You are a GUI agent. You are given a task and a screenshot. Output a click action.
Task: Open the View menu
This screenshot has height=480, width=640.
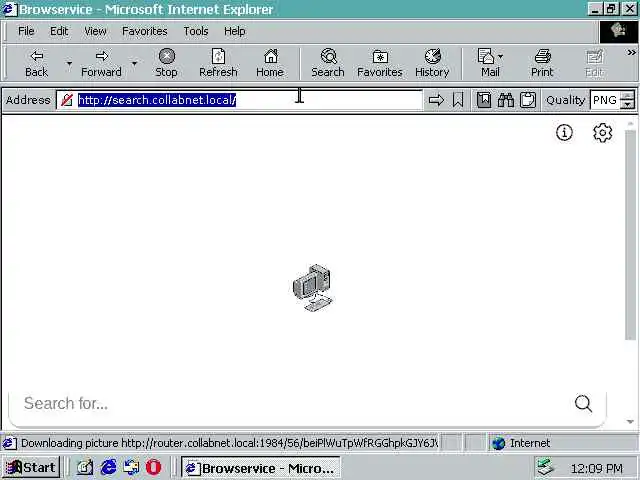[95, 31]
